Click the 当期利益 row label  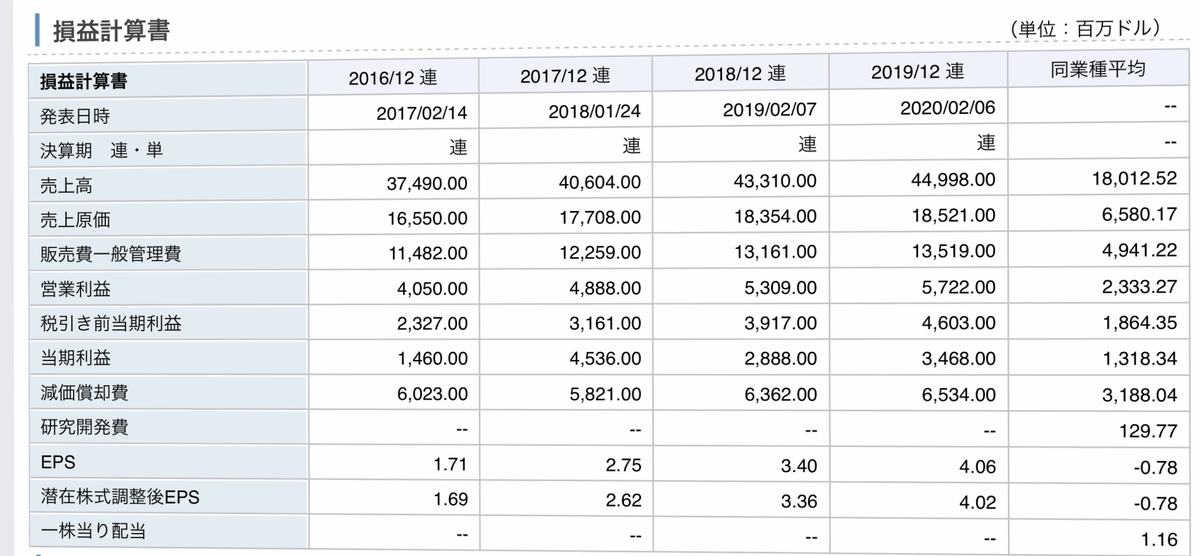coord(75,358)
